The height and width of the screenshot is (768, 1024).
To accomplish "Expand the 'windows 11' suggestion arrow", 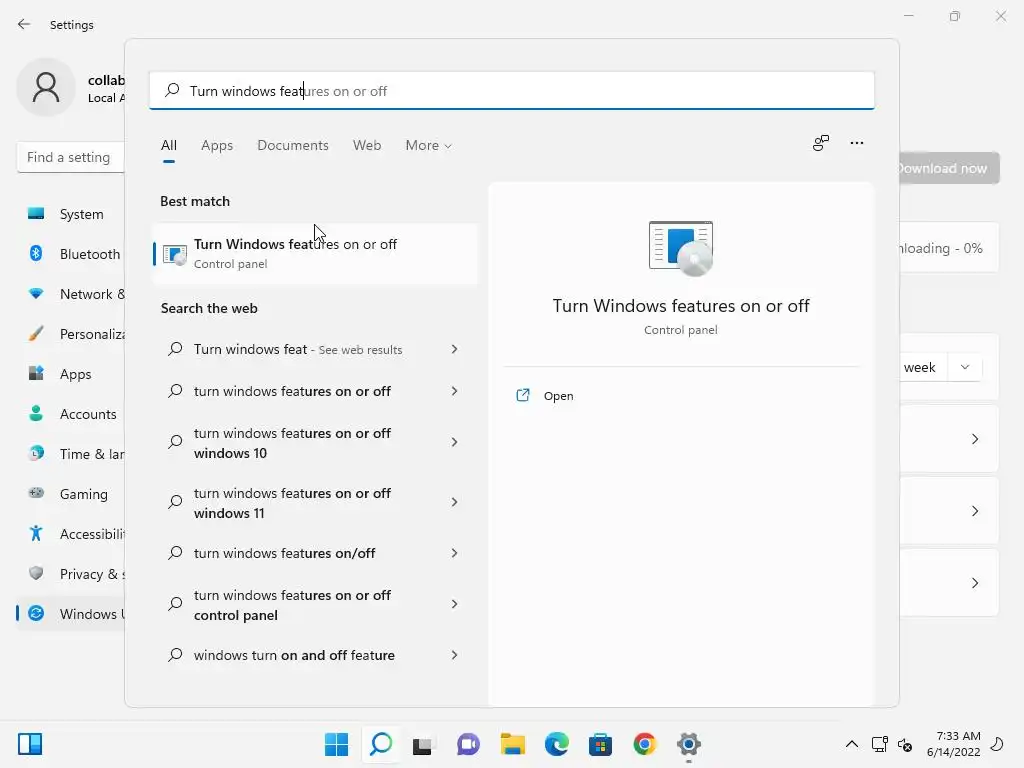I will click(455, 502).
